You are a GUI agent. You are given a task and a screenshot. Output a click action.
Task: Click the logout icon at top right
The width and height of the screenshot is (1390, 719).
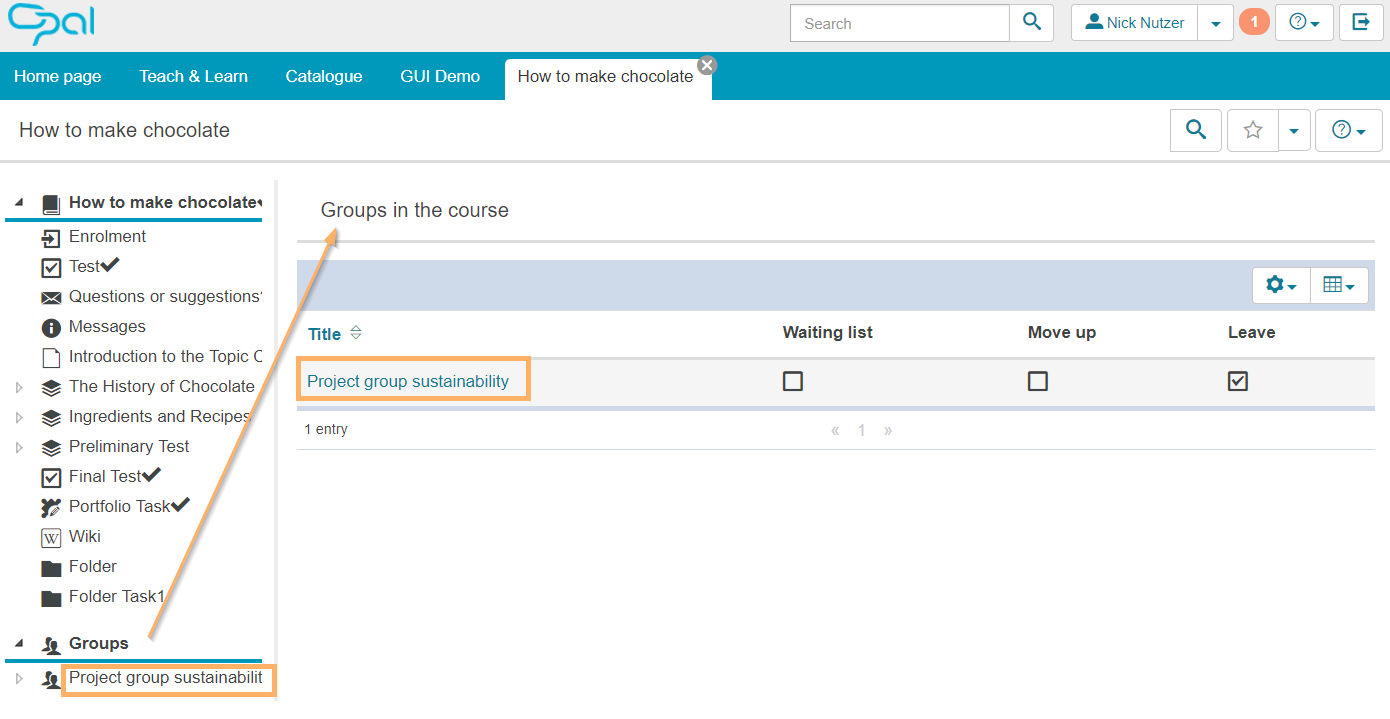1361,22
